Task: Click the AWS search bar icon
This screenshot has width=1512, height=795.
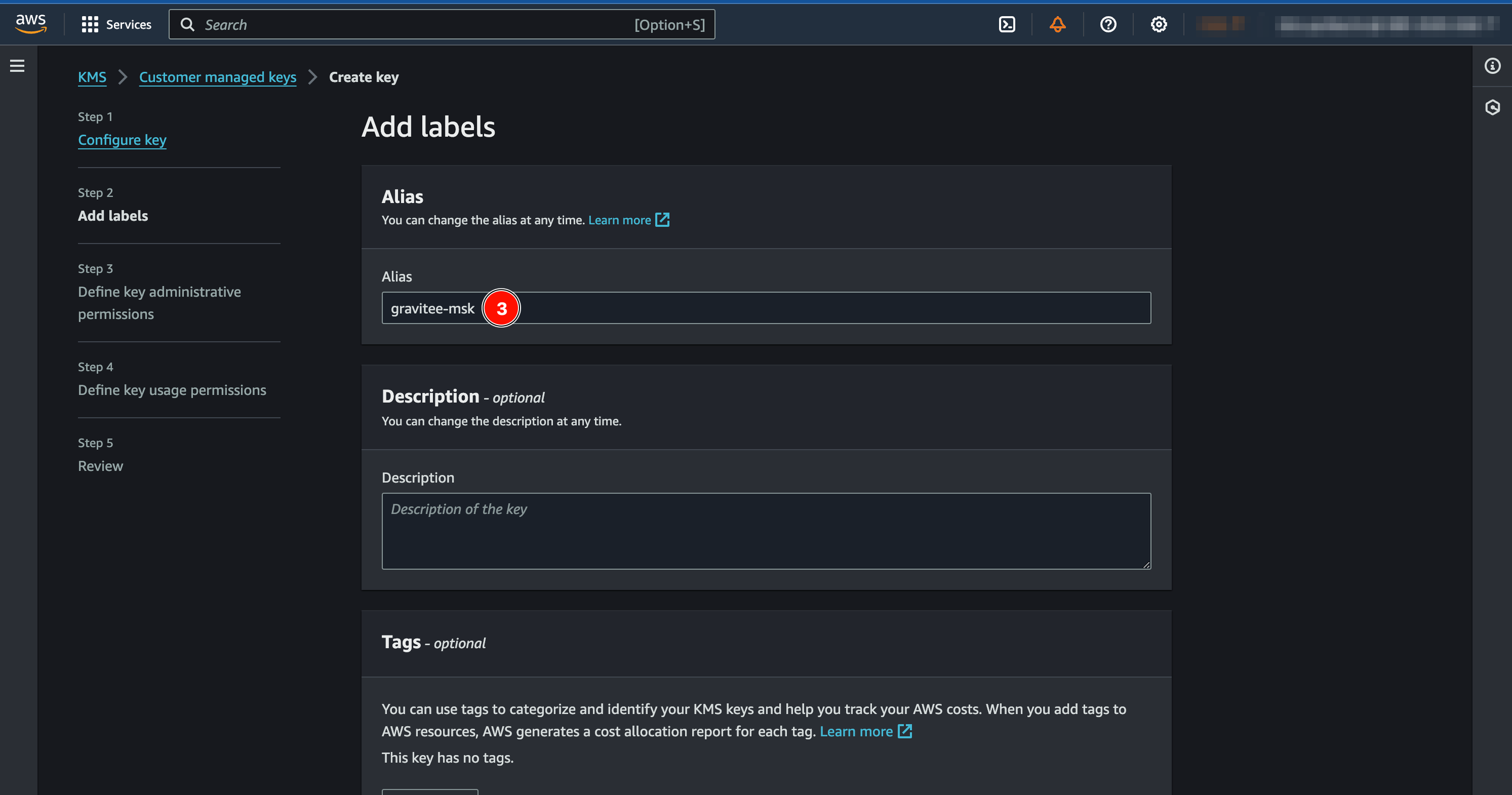Action: click(191, 25)
